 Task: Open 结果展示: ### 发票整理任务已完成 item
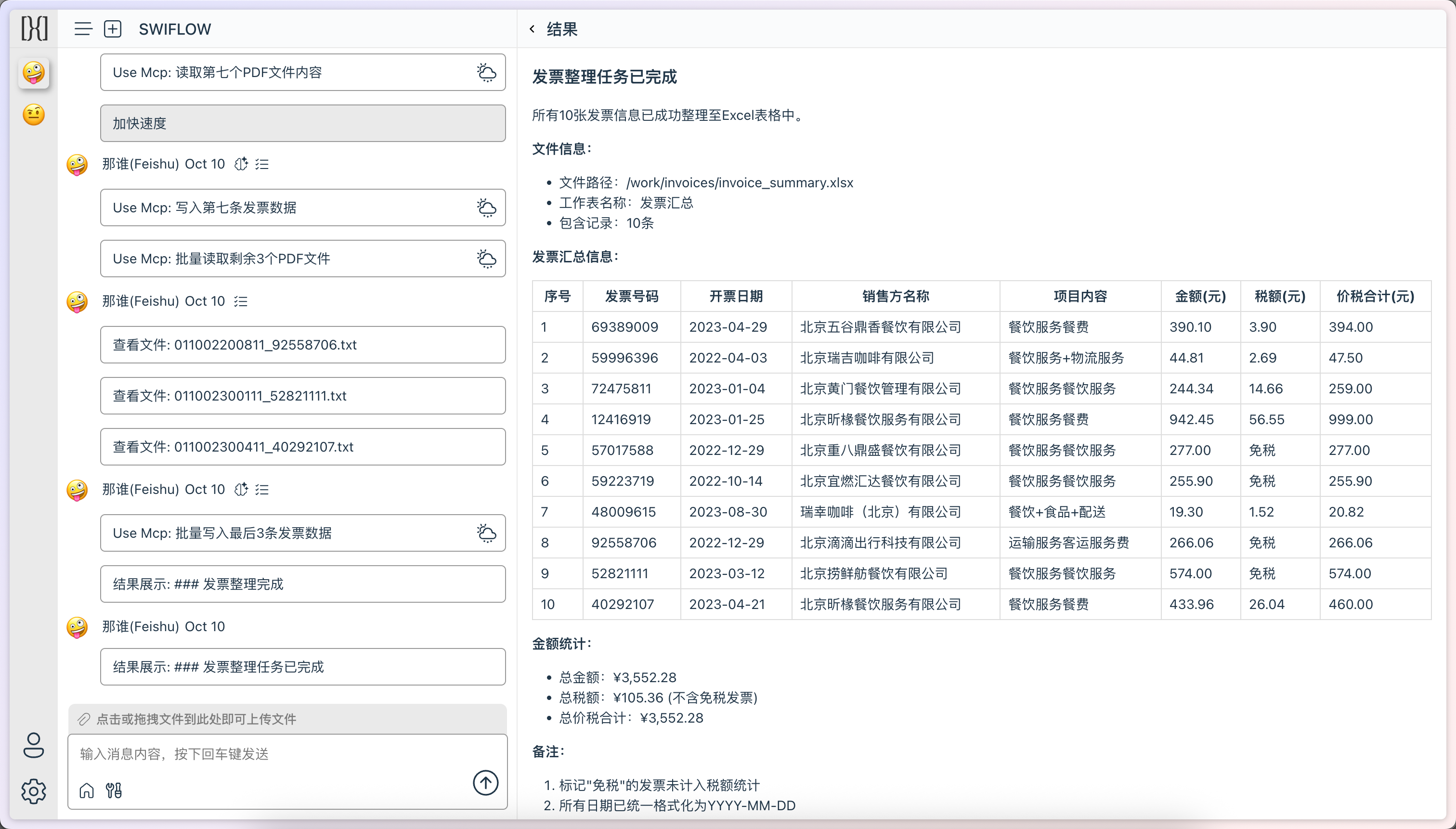[303, 667]
